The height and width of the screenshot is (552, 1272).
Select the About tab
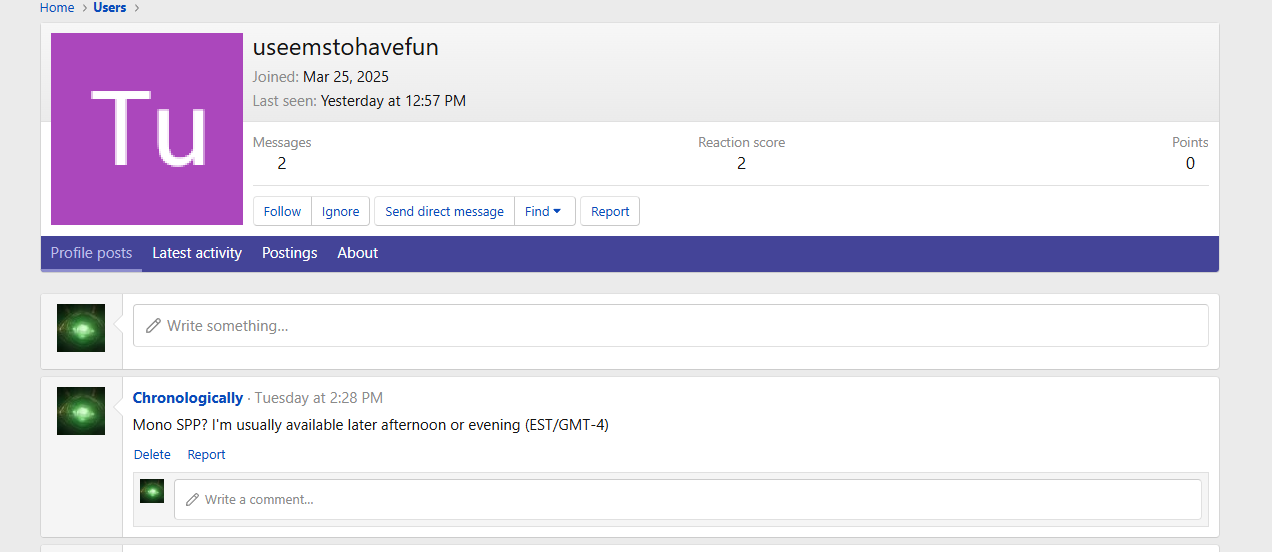tap(357, 253)
